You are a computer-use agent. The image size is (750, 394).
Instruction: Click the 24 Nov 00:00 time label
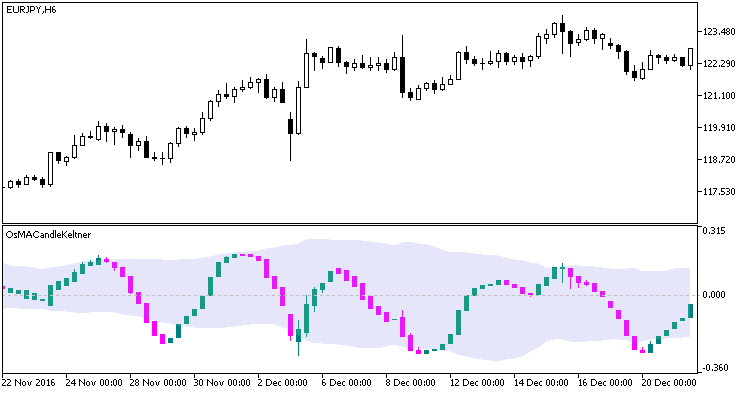tap(94, 383)
